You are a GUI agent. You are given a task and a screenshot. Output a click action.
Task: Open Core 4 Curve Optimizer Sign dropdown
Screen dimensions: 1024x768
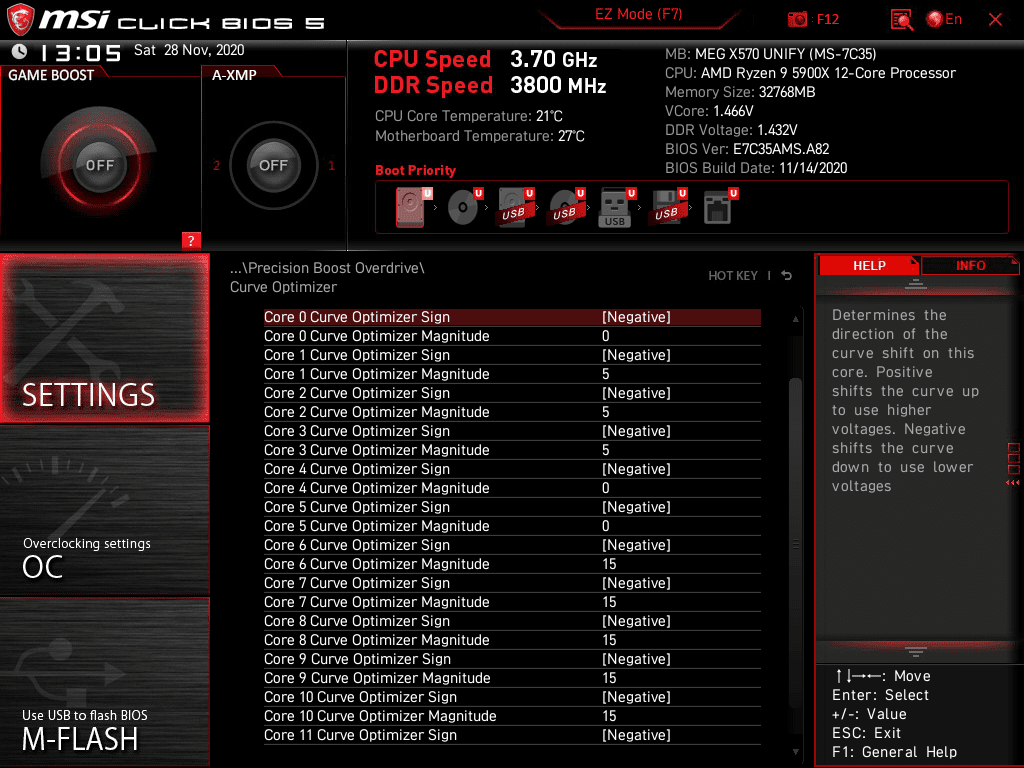coord(636,469)
